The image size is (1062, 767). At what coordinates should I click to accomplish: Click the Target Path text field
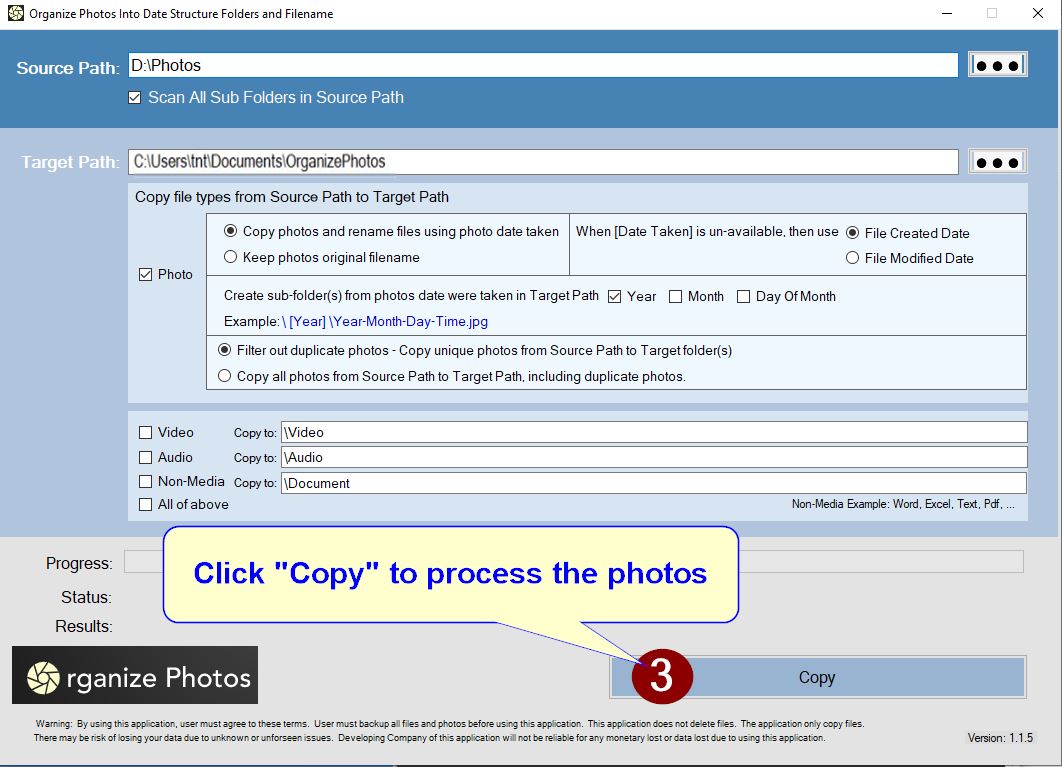coord(543,162)
